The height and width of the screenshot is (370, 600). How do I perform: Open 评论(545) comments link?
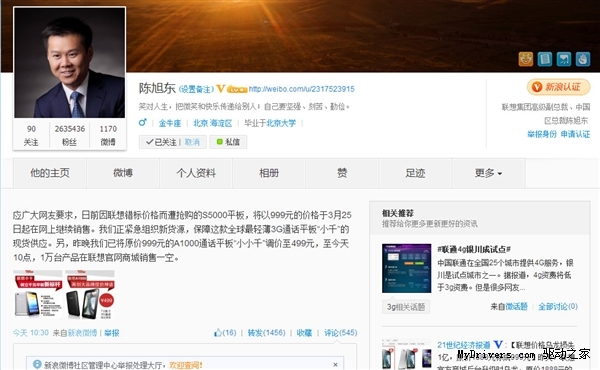pos(341,333)
